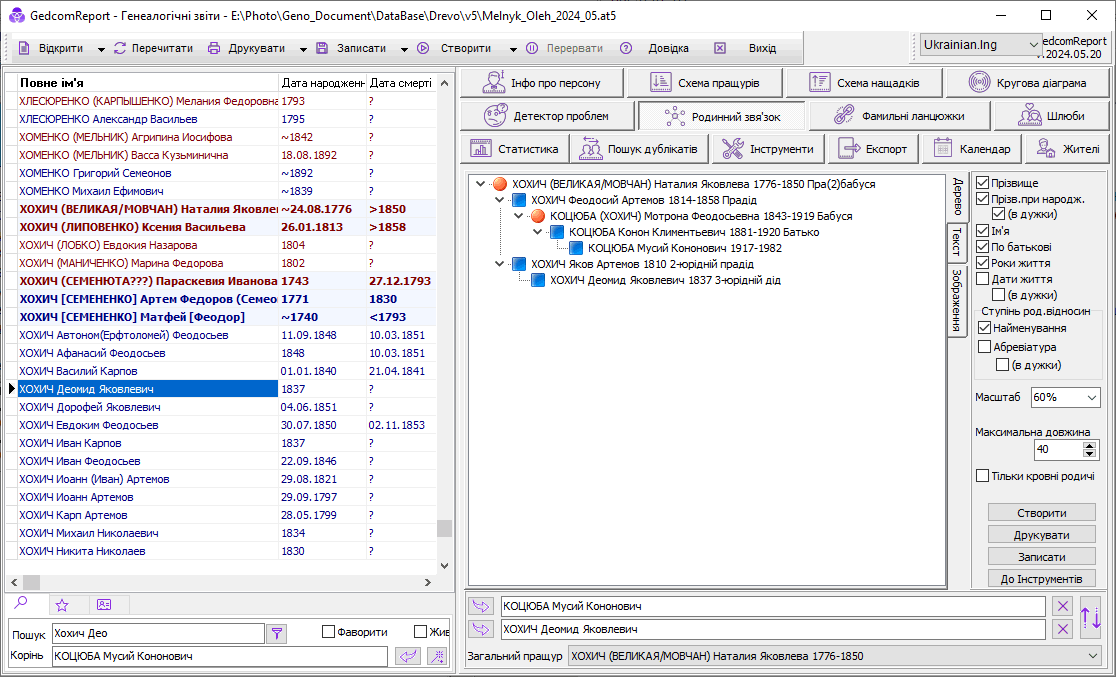Image resolution: width=1116 pixels, height=677 pixels.
Task: Clear the КОЦЮБА Мусий Кононович person field
Action: click(x=1063, y=606)
